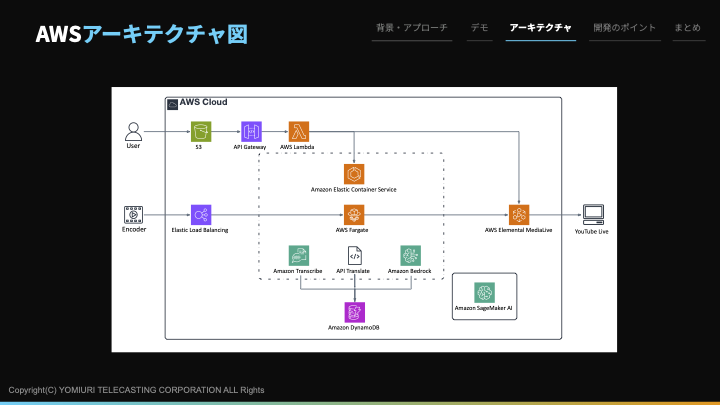Viewport: 720px width, 405px height.
Task: Select the アーキテクチャ tab
Action: pos(540,28)
